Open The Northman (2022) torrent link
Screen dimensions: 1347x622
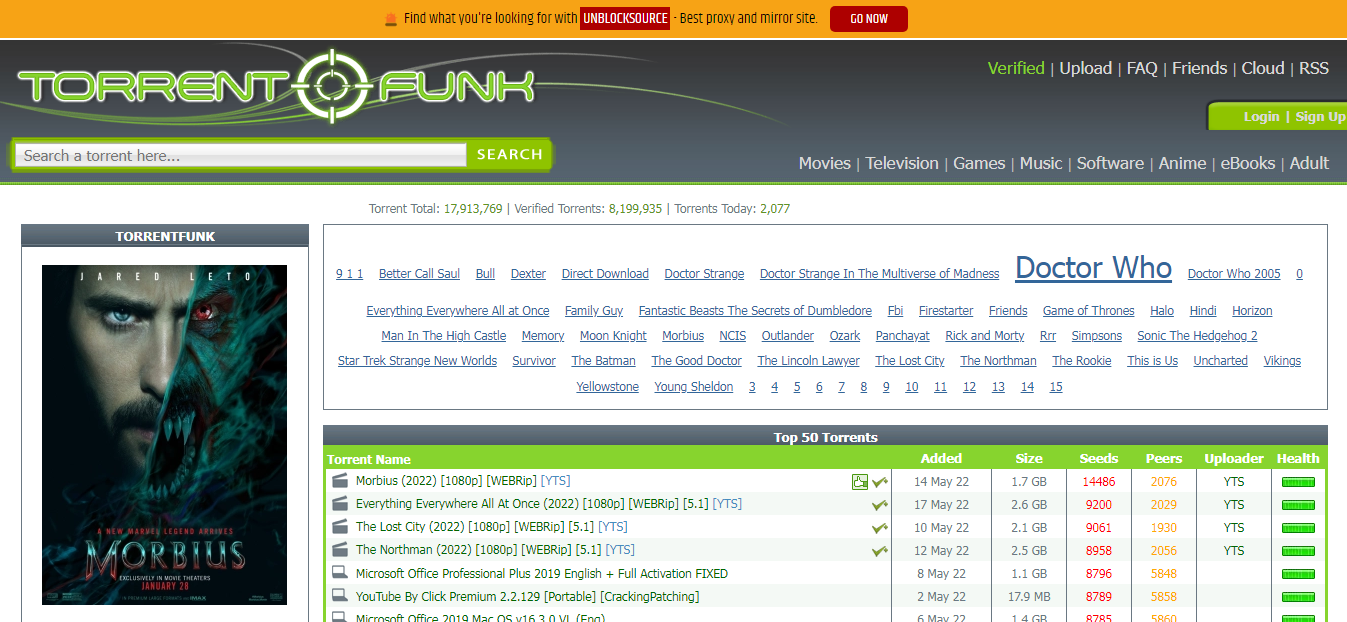tap(495, 550)
